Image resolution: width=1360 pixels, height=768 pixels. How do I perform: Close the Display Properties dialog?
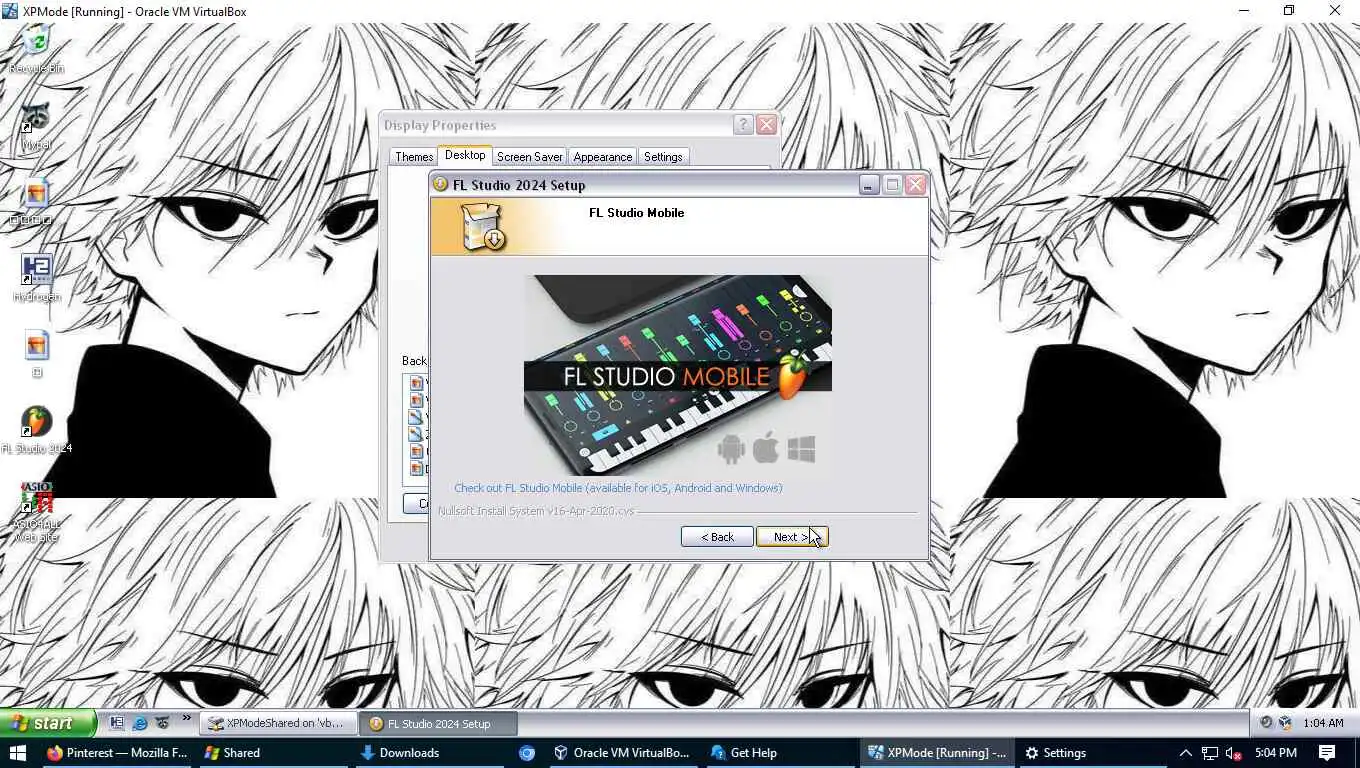pyautogui.click(x=766, y=125)
